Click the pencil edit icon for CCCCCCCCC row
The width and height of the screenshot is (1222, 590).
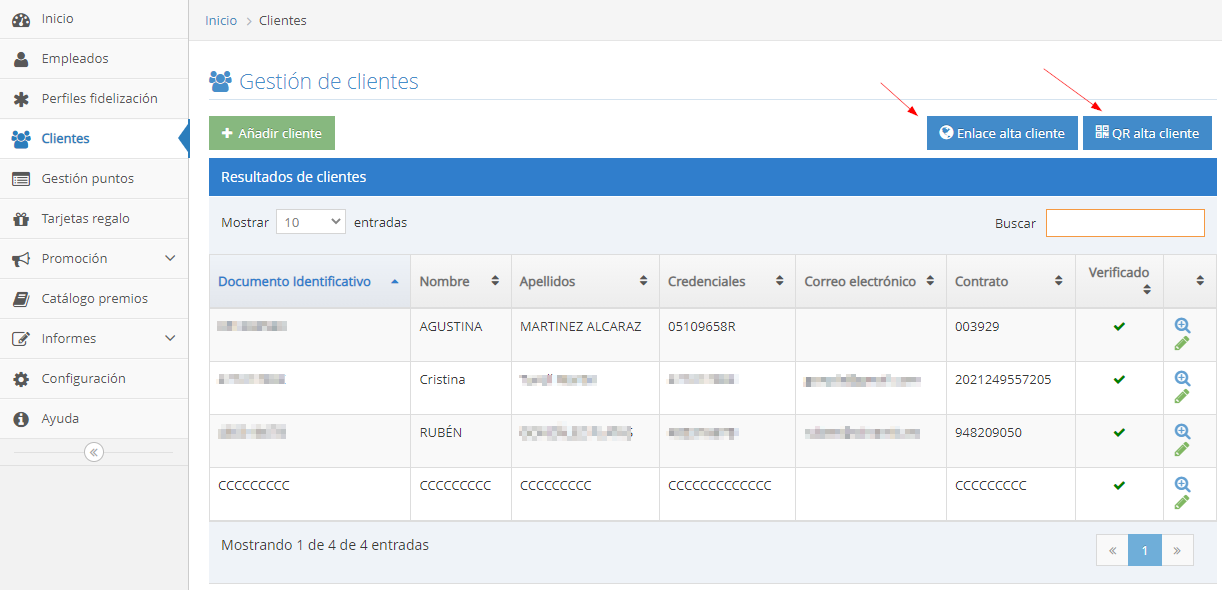tap(1182, 502)
